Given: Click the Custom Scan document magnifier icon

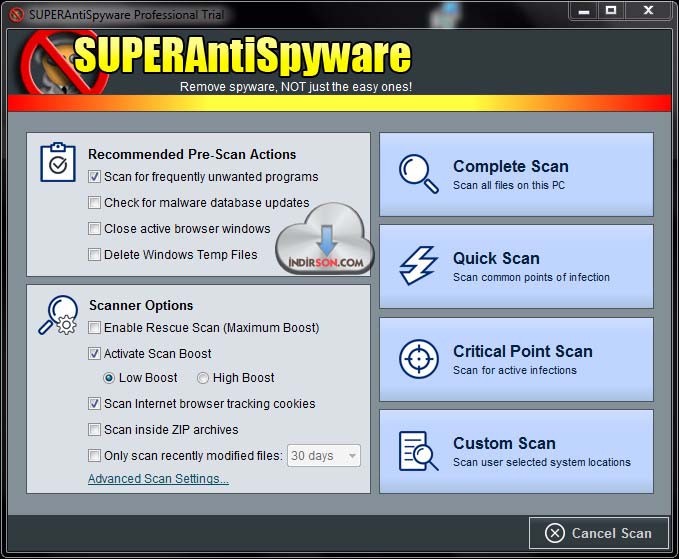Looking at the screenshot, I should pos(418,451).
